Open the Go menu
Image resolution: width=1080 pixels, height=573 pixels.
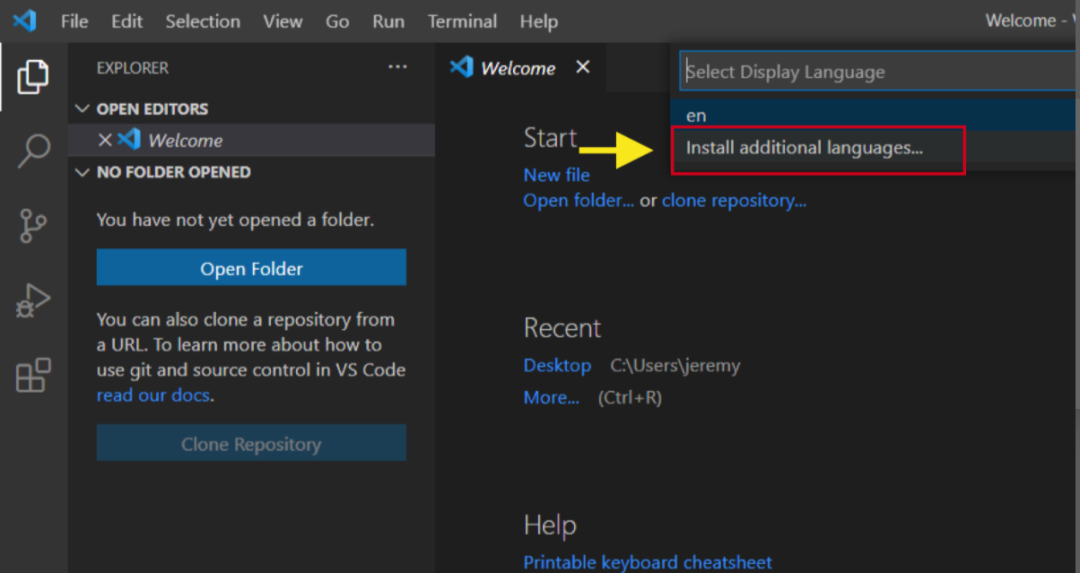337,21
